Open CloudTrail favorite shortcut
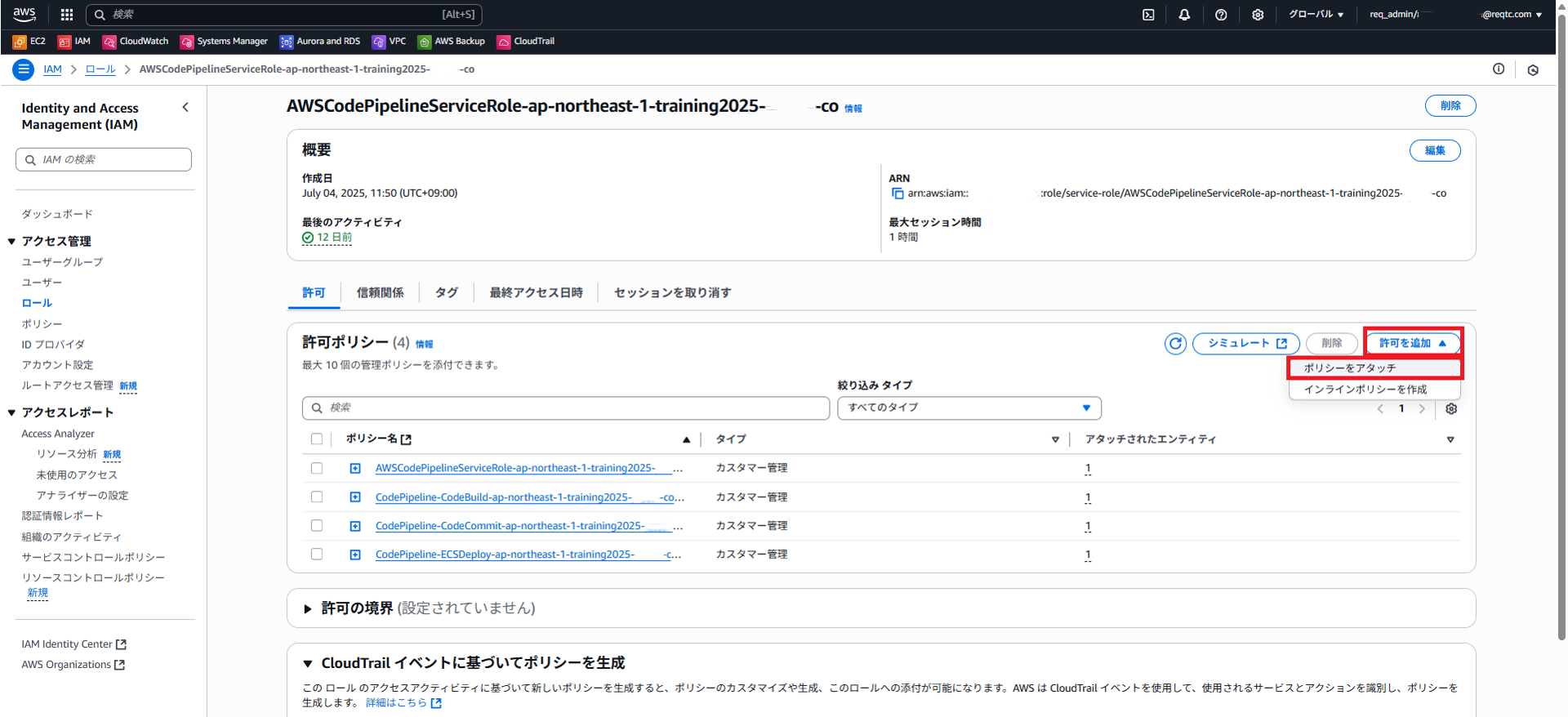Viewport: 1568px width, 717px height. point(526,42)
